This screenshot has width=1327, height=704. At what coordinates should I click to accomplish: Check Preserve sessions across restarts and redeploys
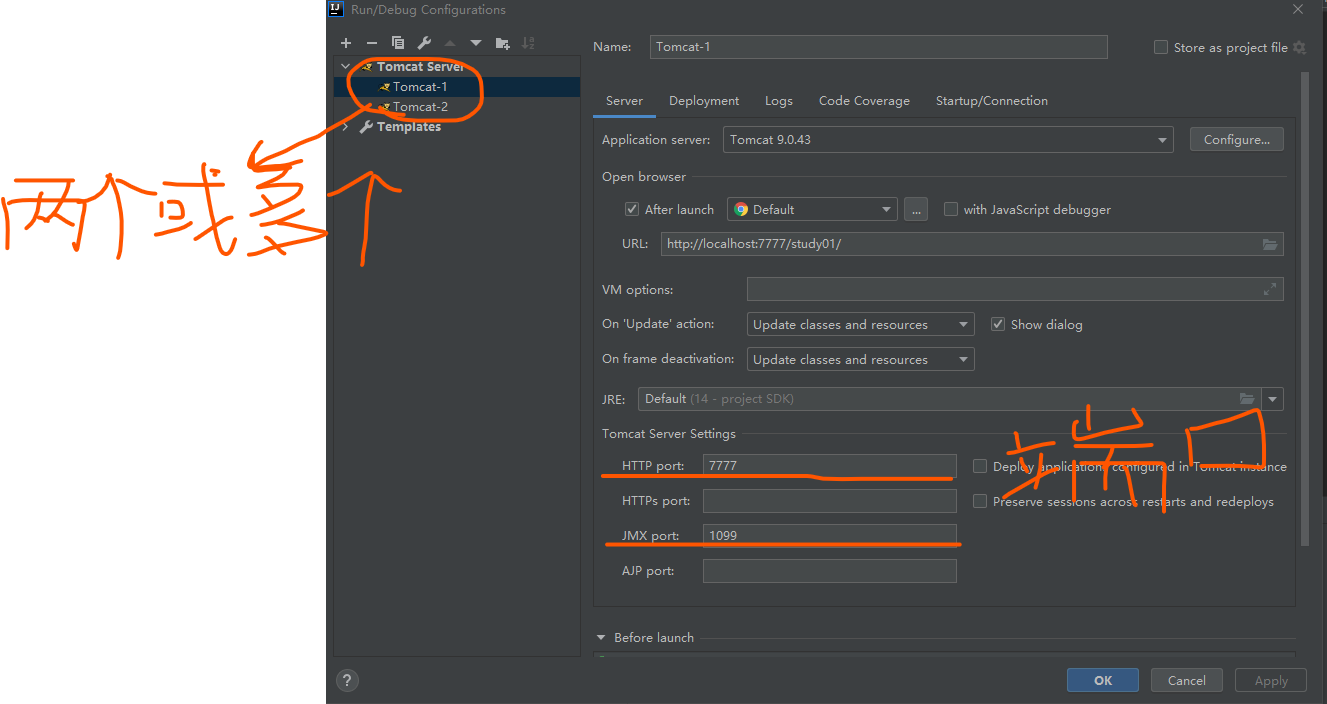click(980, 501)
